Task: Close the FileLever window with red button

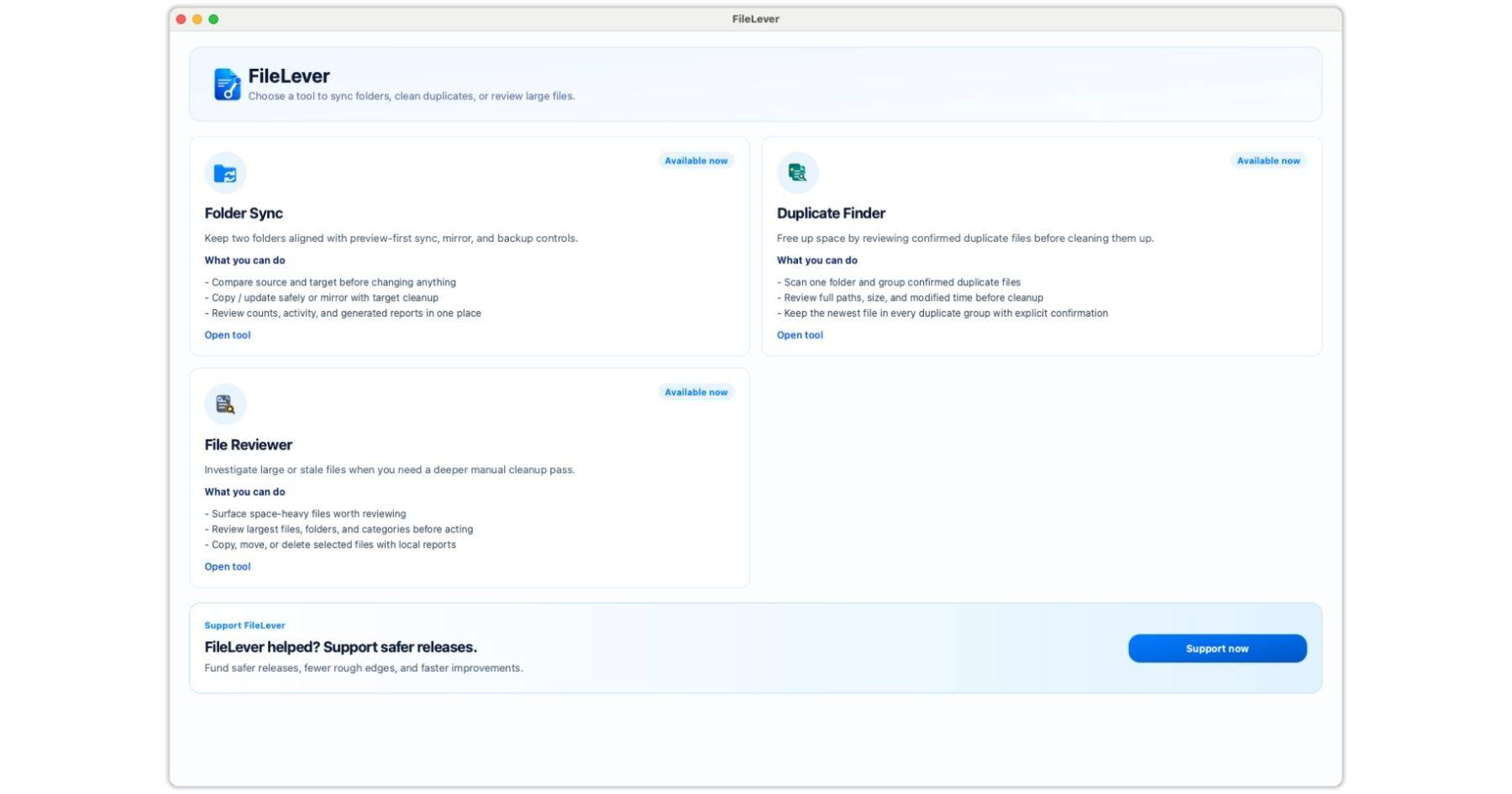Action: (x=181, y=19)
